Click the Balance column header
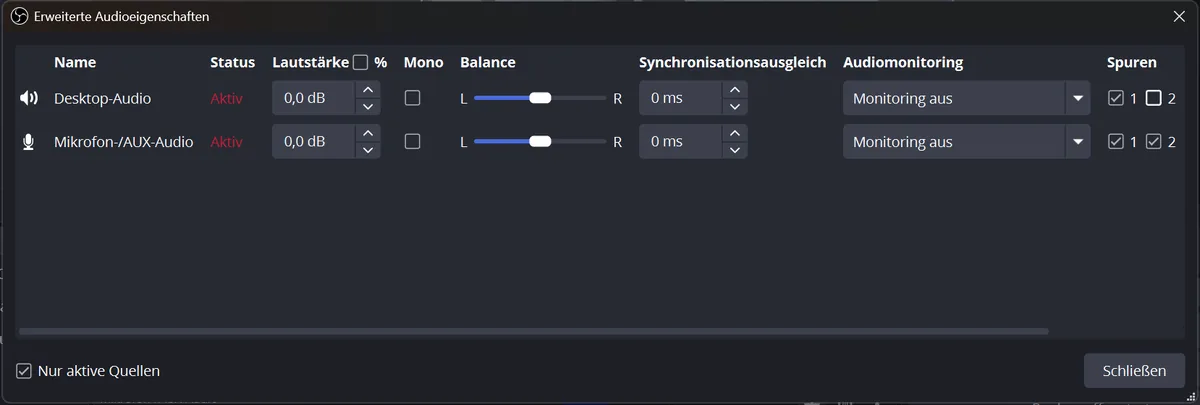This screenshot has width=1200, height=405. tap(488, 62)
